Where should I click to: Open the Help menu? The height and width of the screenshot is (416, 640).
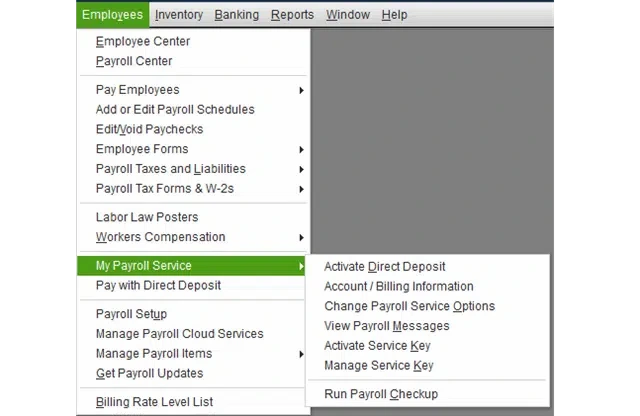pyautogui.click(x=394, y=15)
